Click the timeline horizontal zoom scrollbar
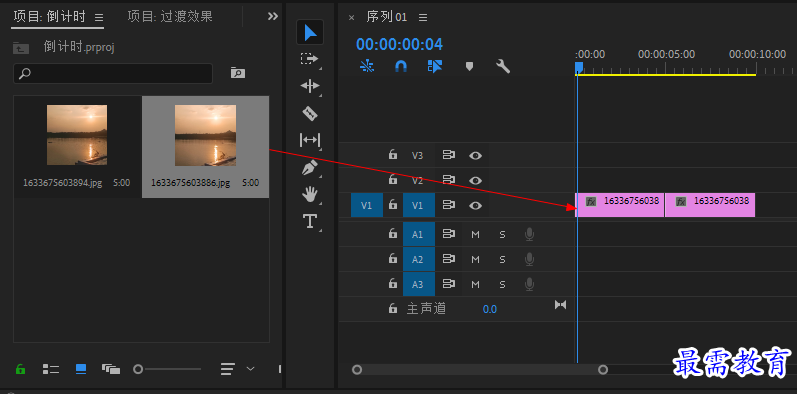The width and height of the screenshot is (797, 394). click(480, 370)
